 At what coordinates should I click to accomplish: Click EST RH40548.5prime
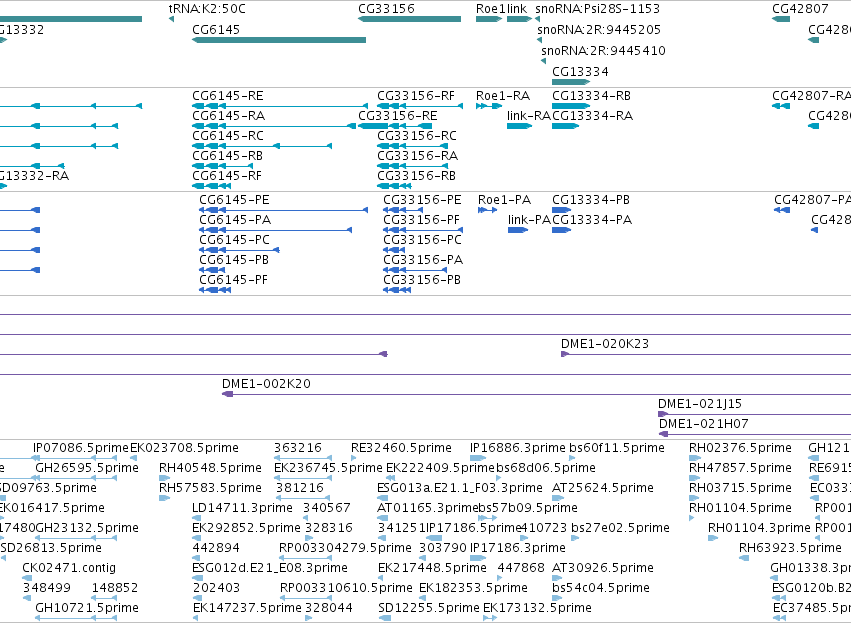pyautogui.click(x=211, y=468)
